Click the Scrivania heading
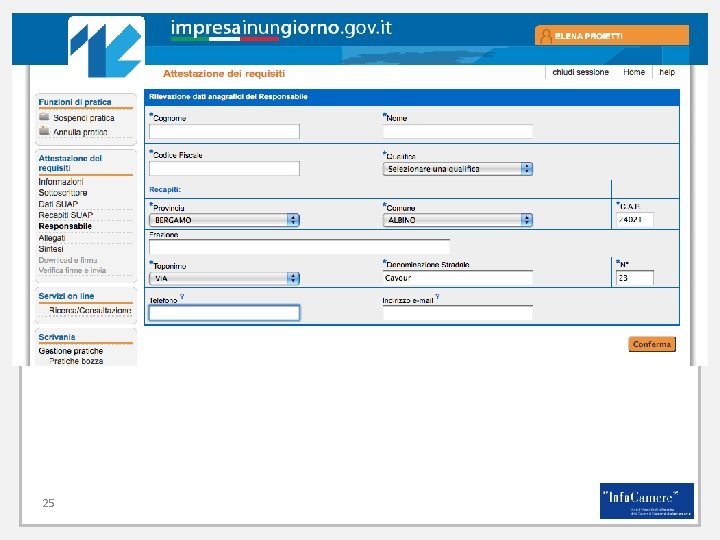This screenshot has width=720, height=540. (x=57, y=337)
